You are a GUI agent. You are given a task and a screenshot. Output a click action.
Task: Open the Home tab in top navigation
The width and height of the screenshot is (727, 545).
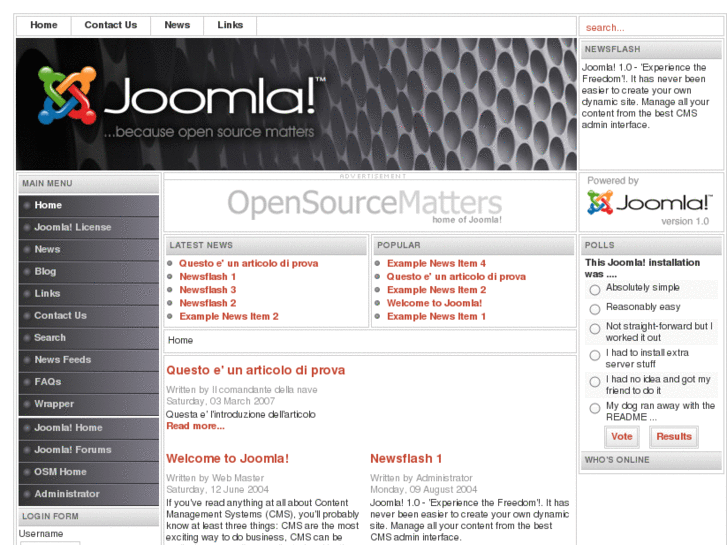(44, 26)
